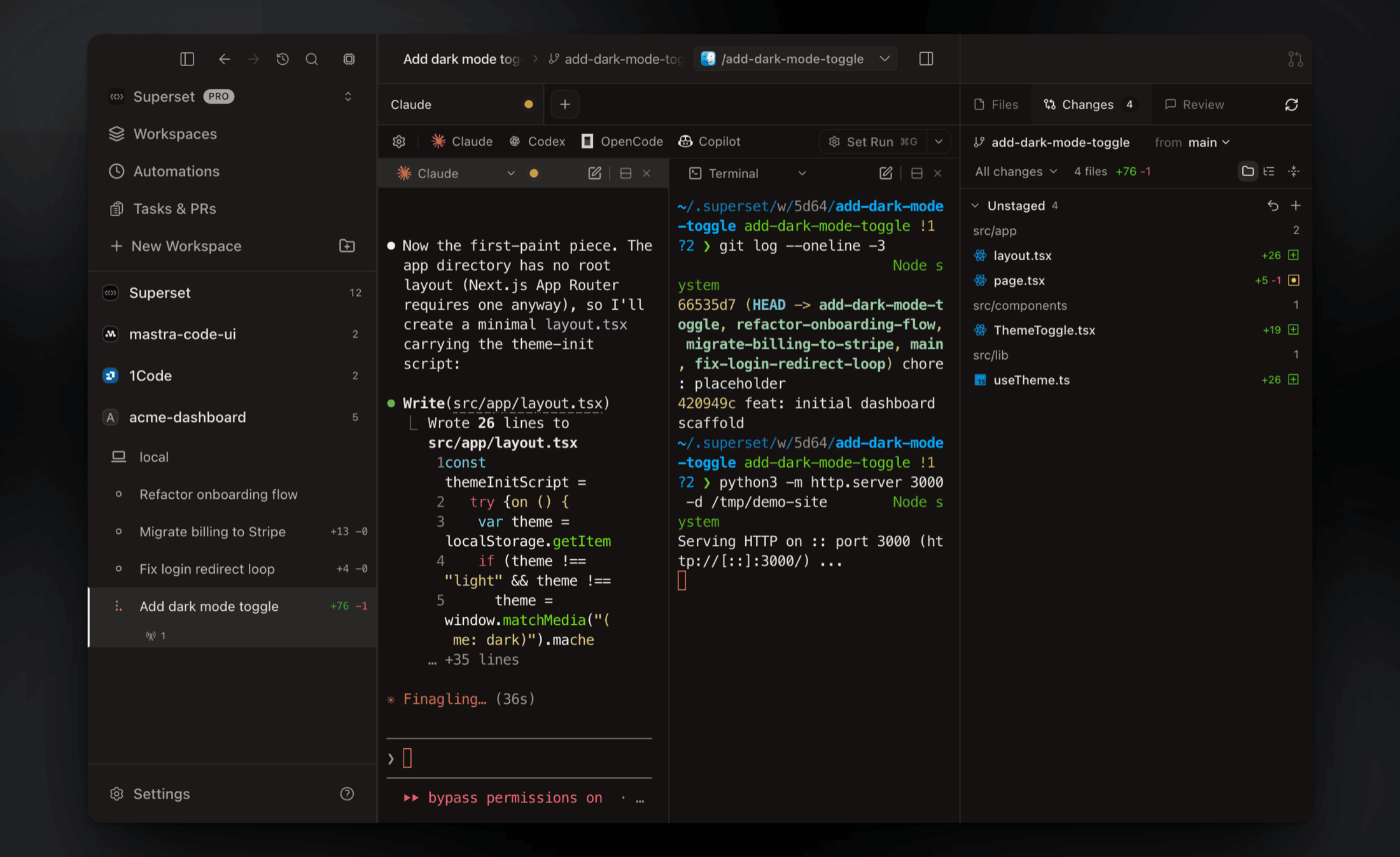
Task: Close the Terminal pane
Action: coord(937,173)
